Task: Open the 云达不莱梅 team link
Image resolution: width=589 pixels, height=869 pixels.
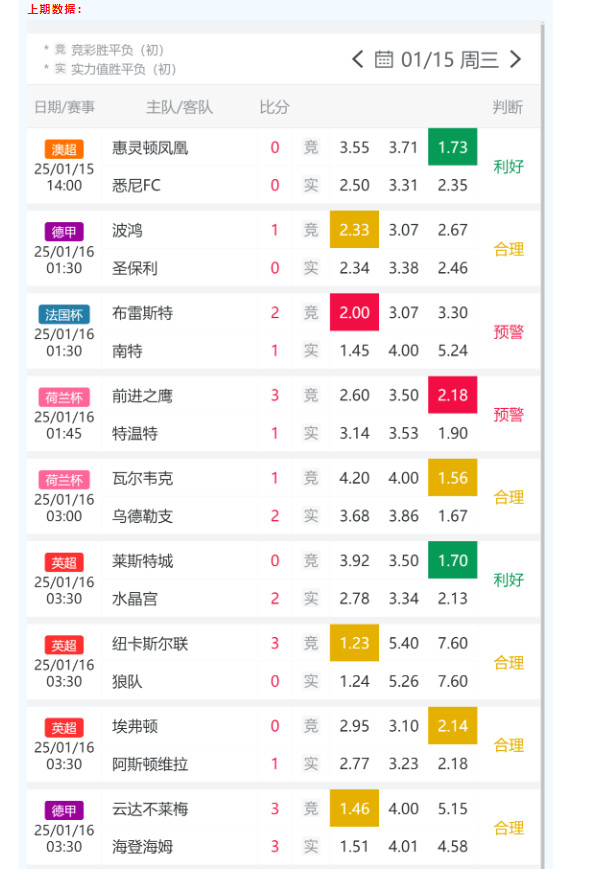Action: point(150,809)
